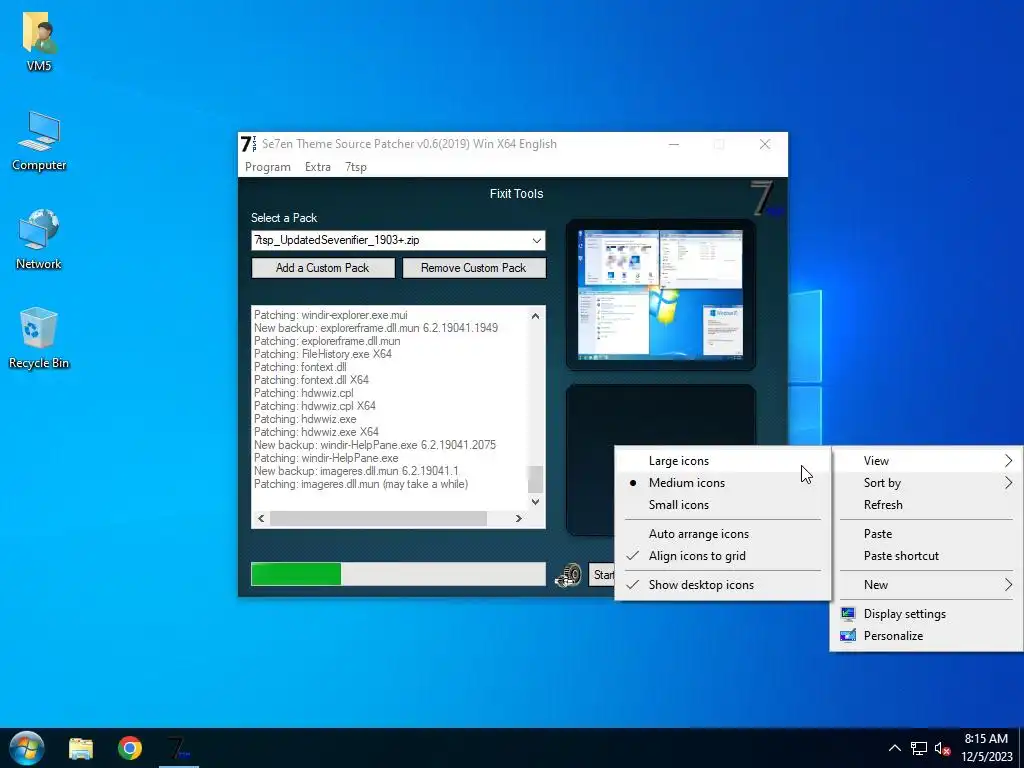Select the Recycle Bin desktop icon
The height and width of the screenshot is (768, 1024).
pyautogui.click(x=39, y=338)
